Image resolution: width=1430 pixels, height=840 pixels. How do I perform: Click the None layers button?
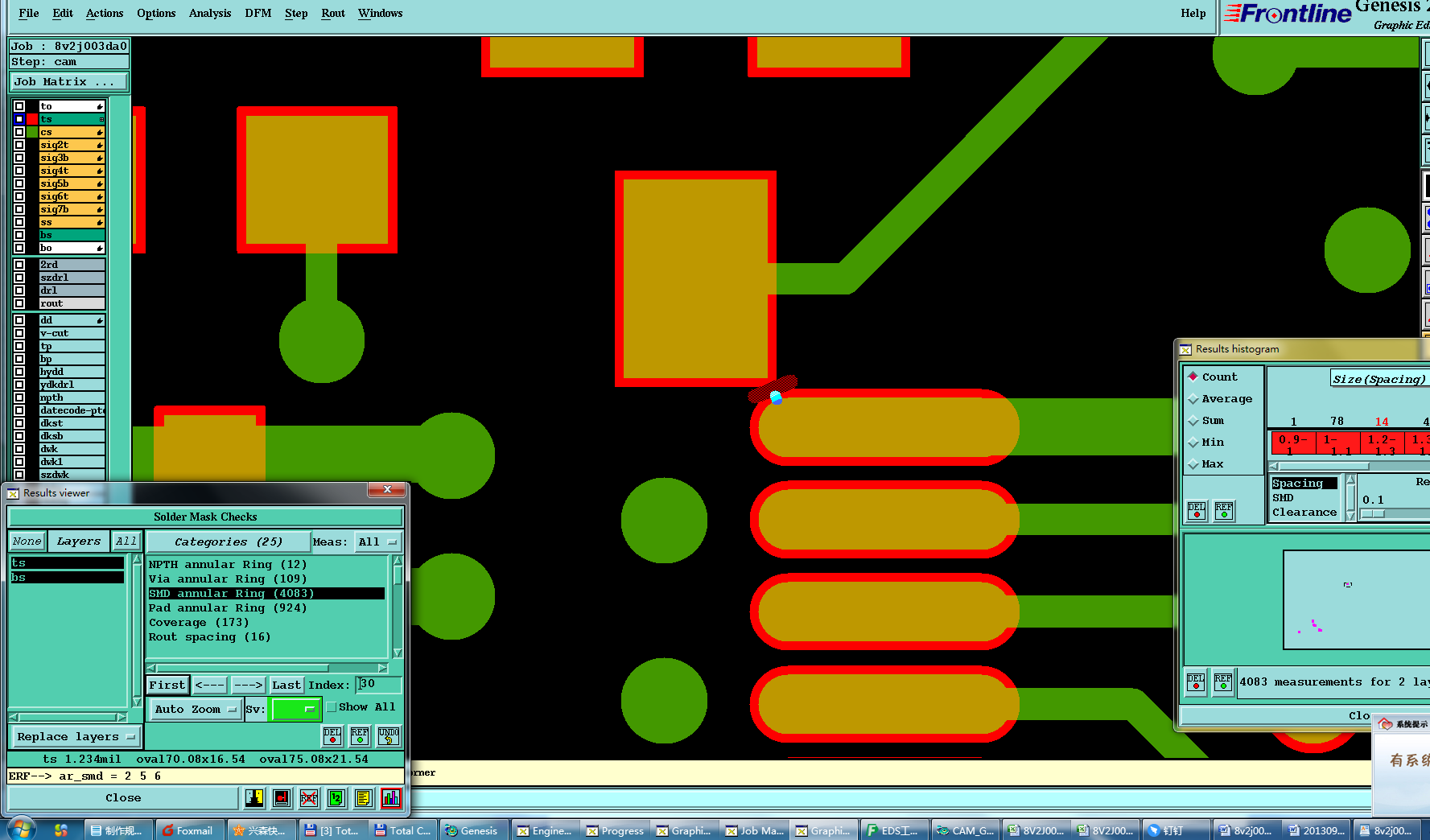27,541
